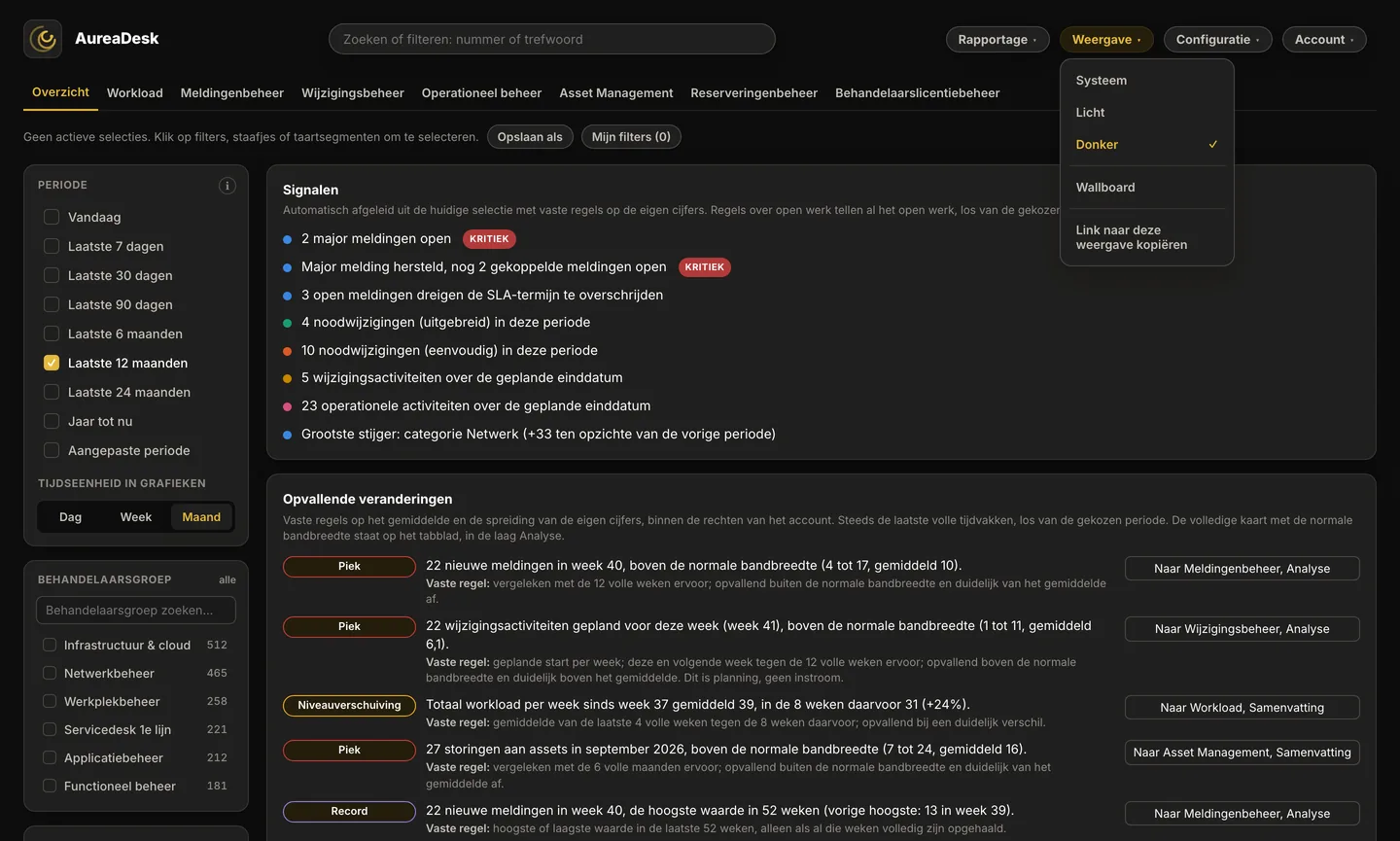Collapse the Weergave dropdown menu
Screen dimensions: 1400x841
[x=1106, y=39]
